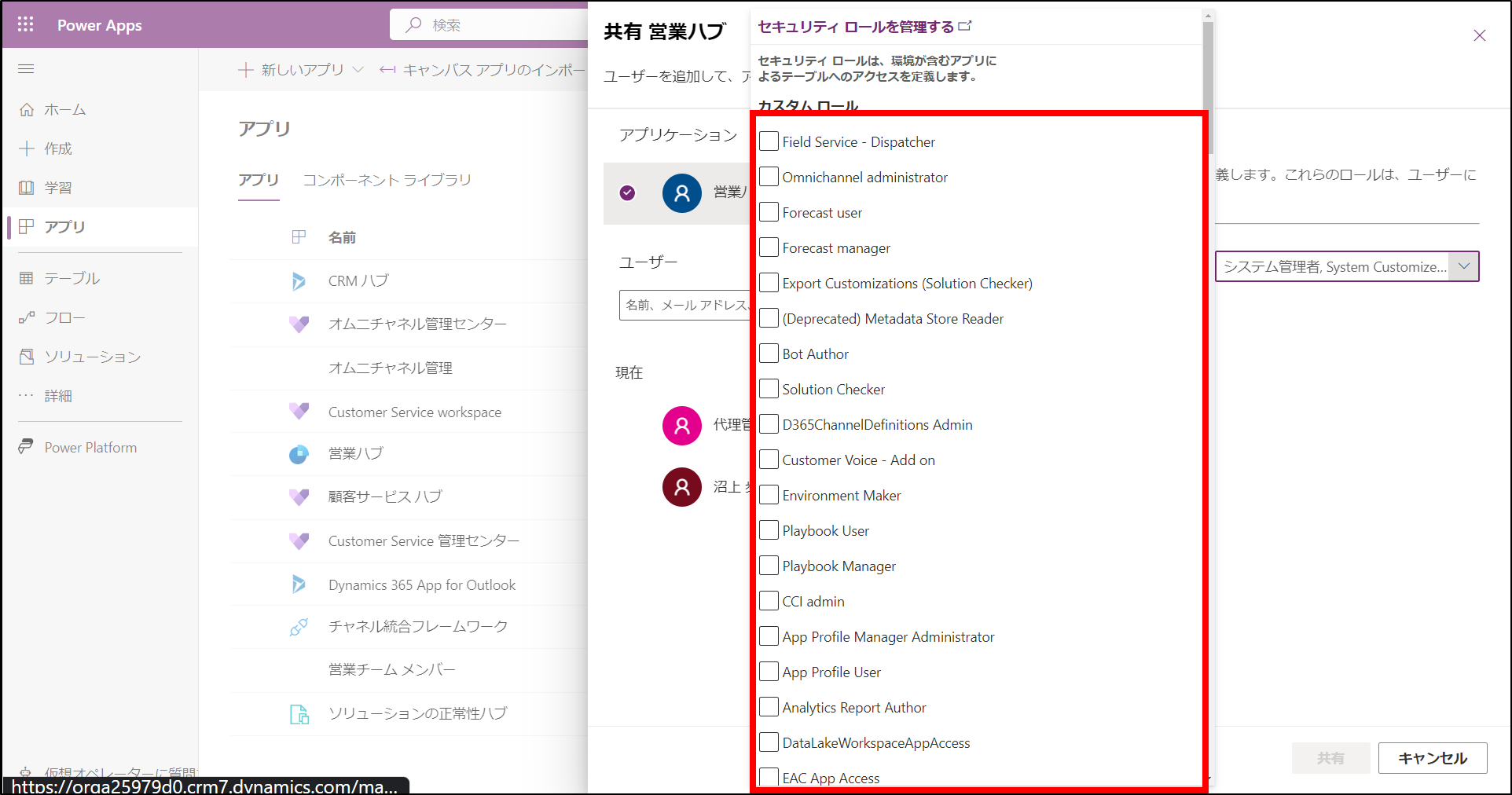Click the ellipsis icon beside 詳細
Image resolution: width=1512 pixels, height=795 pixels.
(x=27, y=395)
